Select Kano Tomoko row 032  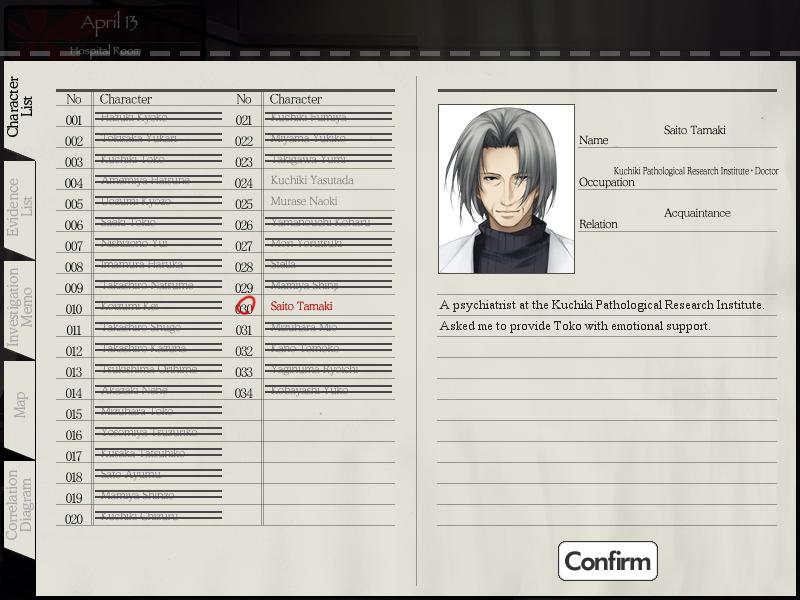pos(329,347)
